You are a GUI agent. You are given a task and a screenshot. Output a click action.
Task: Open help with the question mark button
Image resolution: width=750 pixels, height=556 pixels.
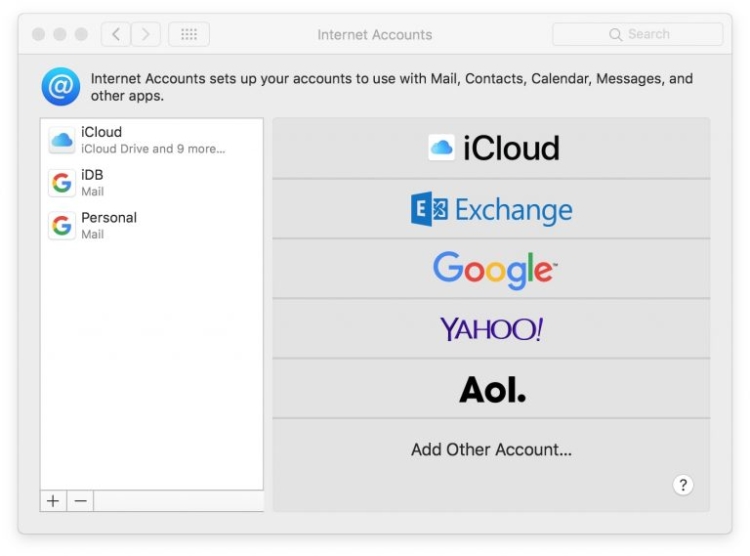(683, 485)
